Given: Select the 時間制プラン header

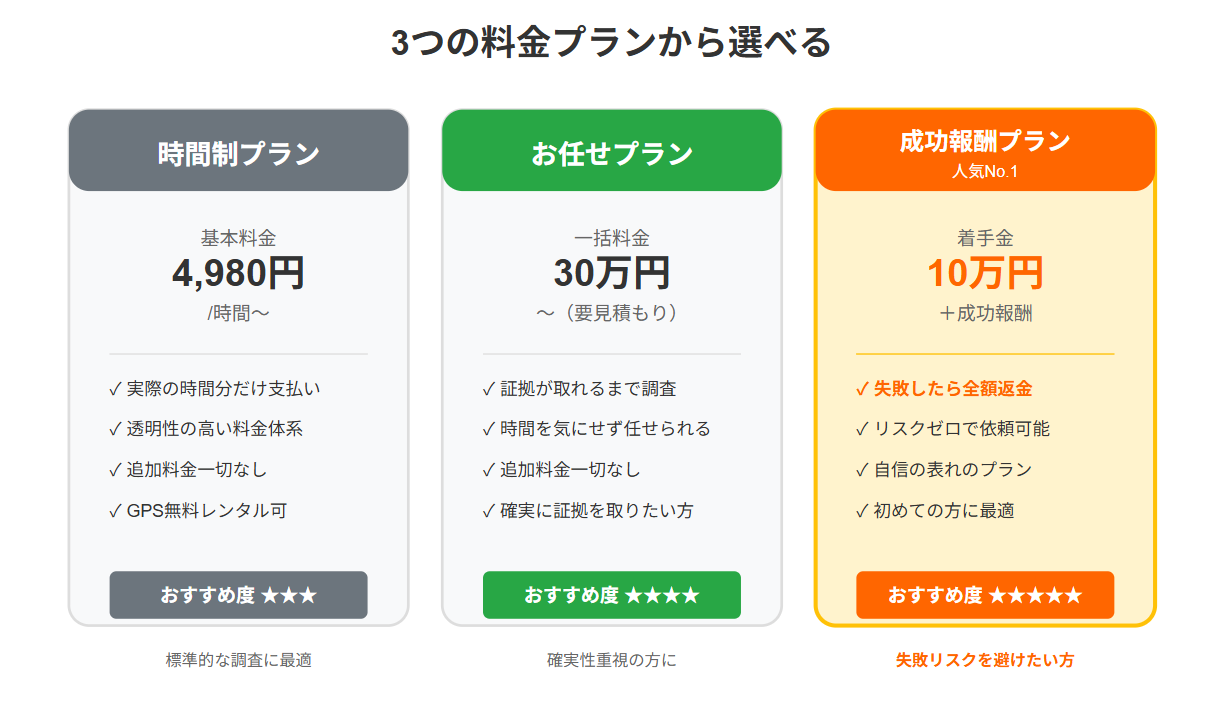Looking at the screenshot, I should pyautogui.click(x=238, y=150).
